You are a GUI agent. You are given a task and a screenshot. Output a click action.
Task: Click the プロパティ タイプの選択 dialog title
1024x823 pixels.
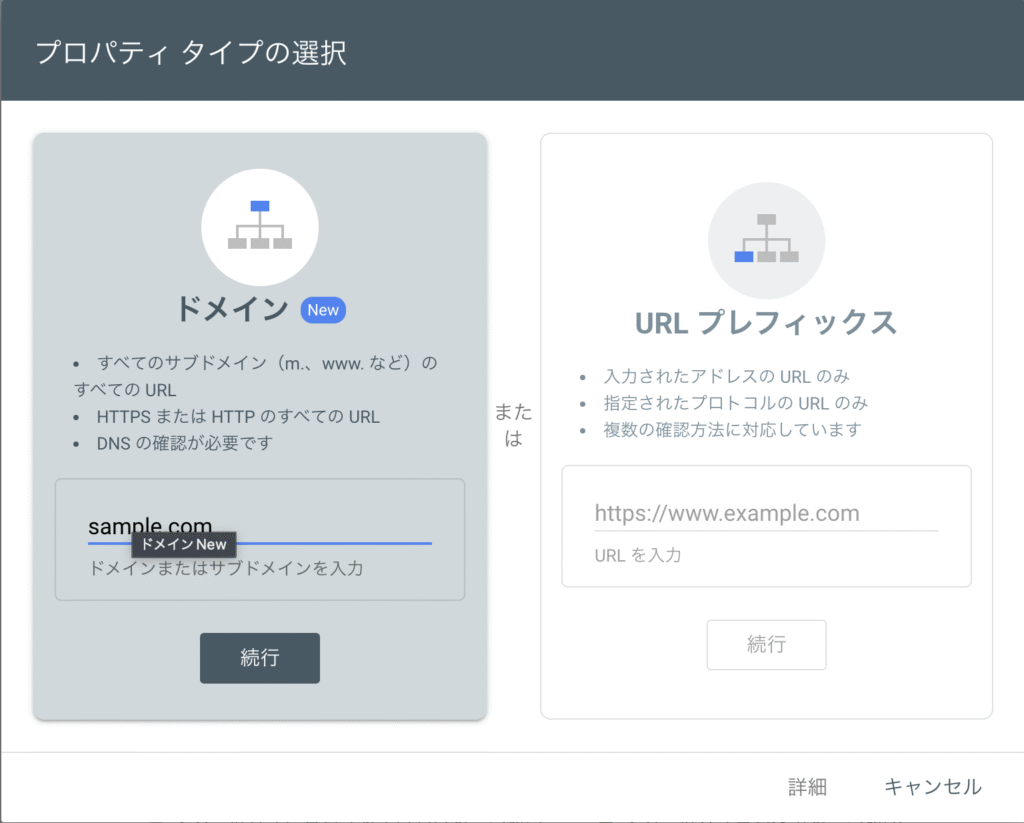[x=191, y=52]
